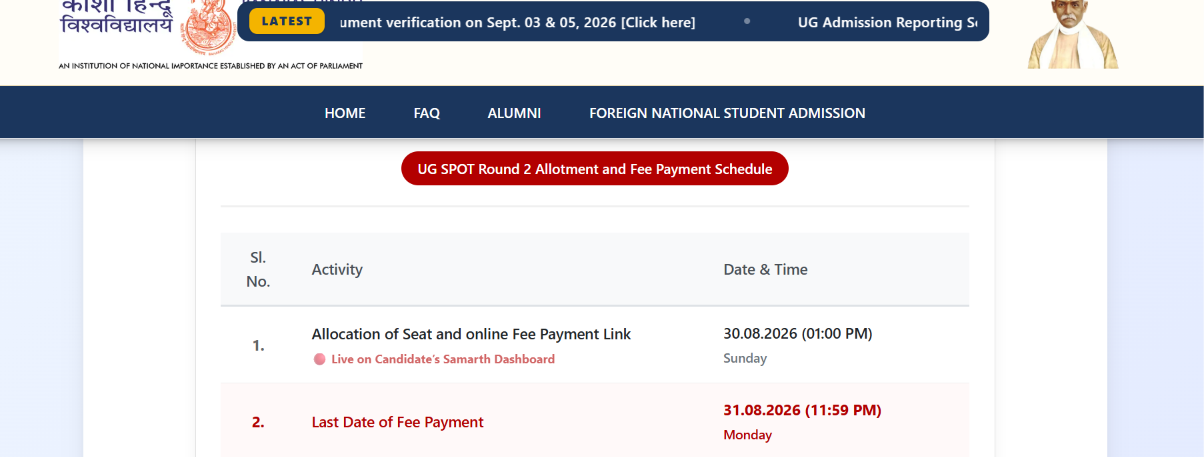Viewport: 1204px width, 457px height.
Task: Click the Sl. No. column header
Action: tap(258, 269)
